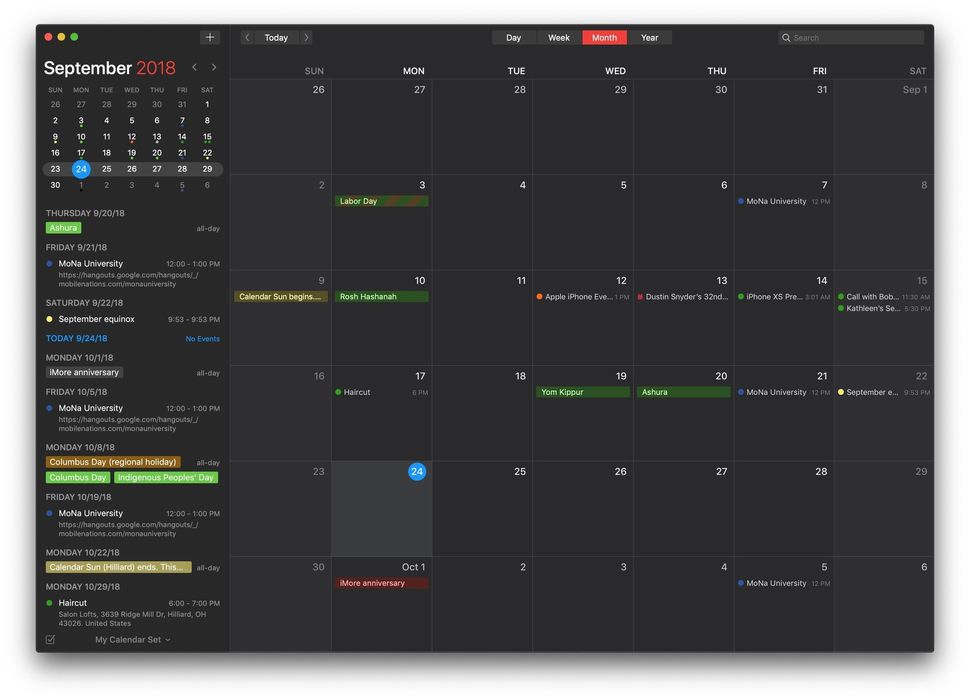Switch to Day view
The width and height of the screenshot is (970, 700).
click(x=513, y=38)
